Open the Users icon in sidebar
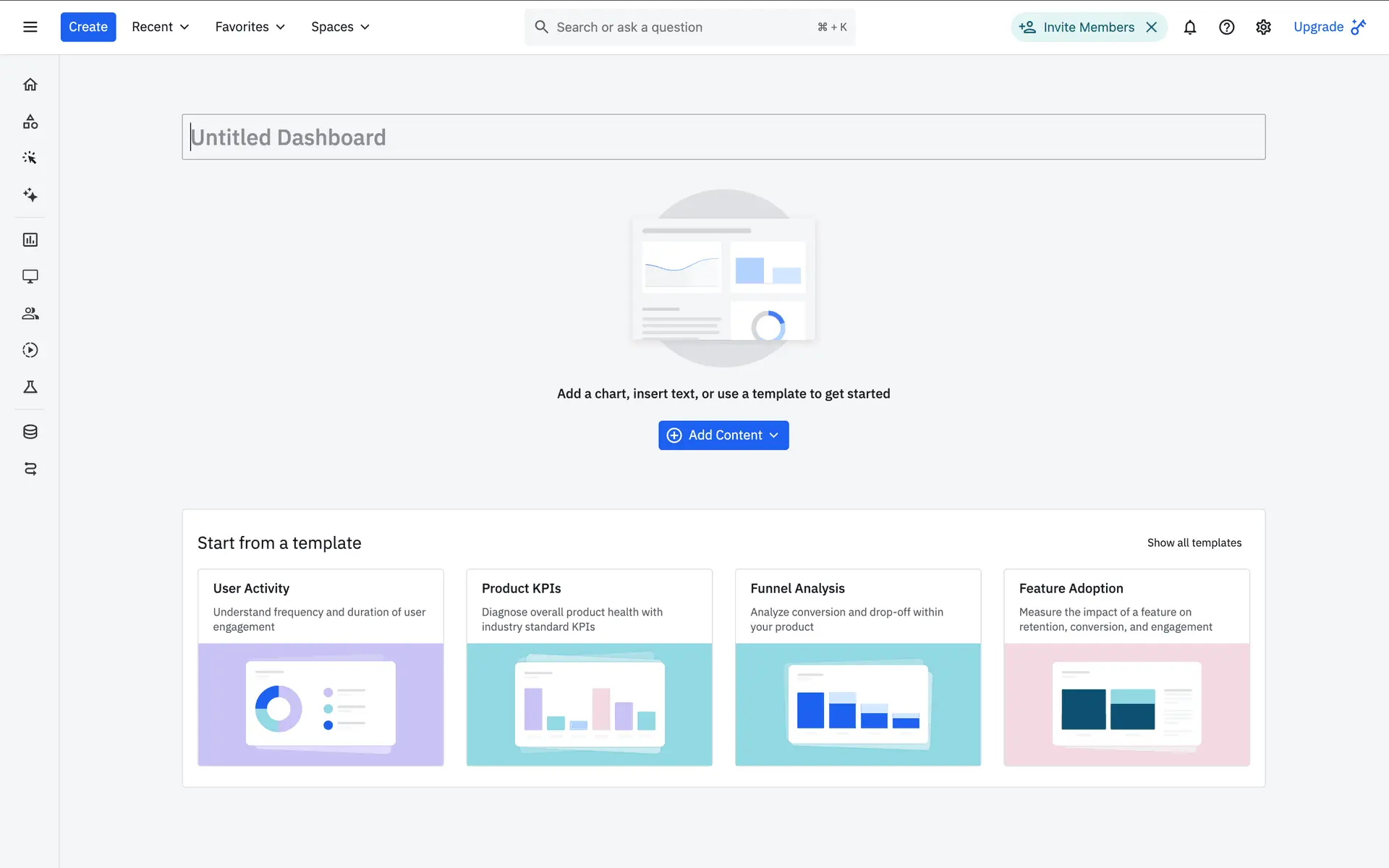 point(30,313)
